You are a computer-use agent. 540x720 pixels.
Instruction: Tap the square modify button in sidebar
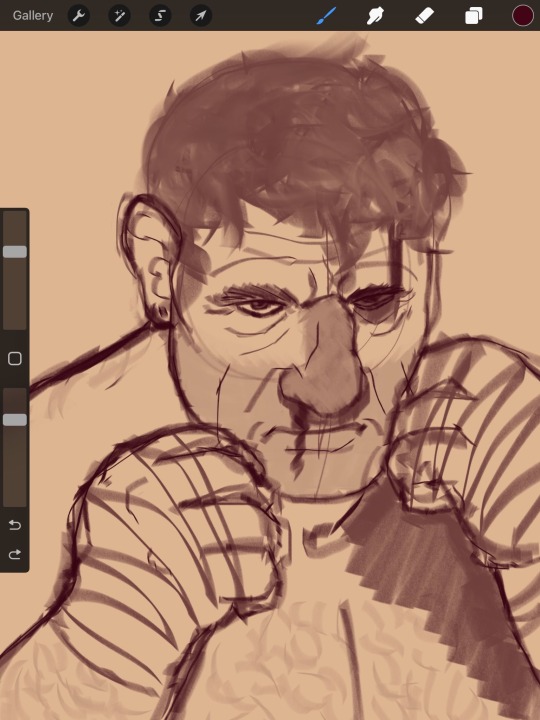(15, 359)
